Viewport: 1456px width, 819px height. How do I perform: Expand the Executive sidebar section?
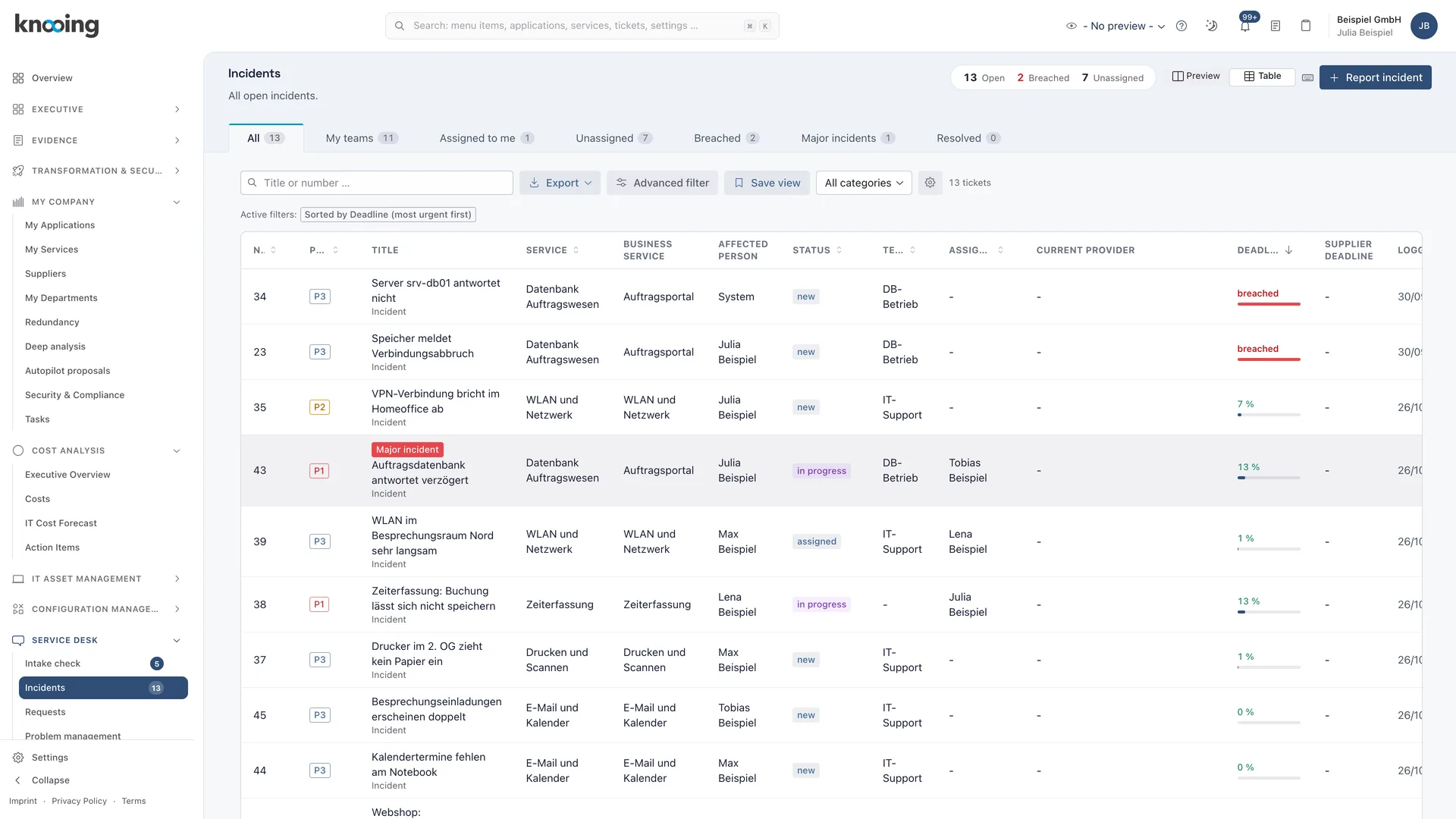coord(97,109)
